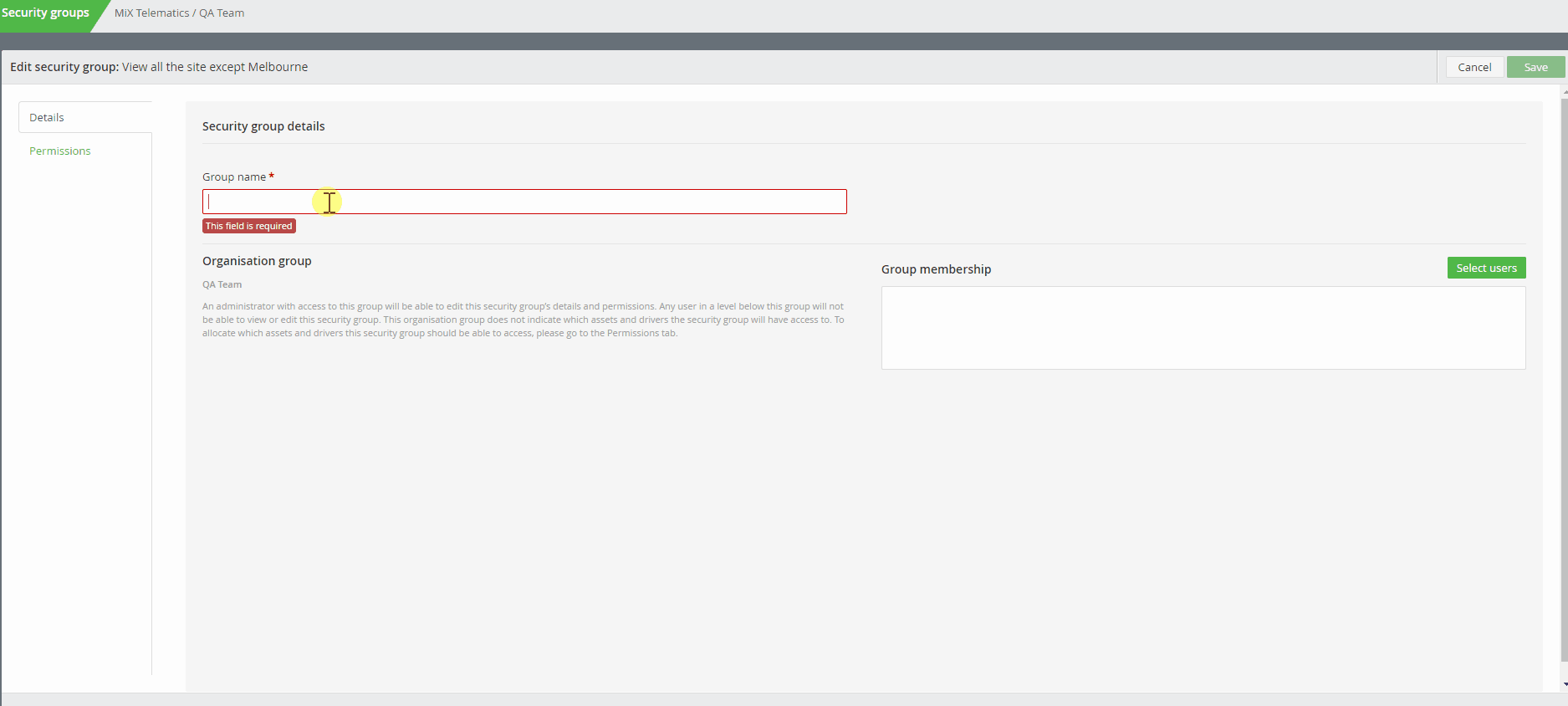
Task: Click the Edit security group title text
Action: (159, 67)
